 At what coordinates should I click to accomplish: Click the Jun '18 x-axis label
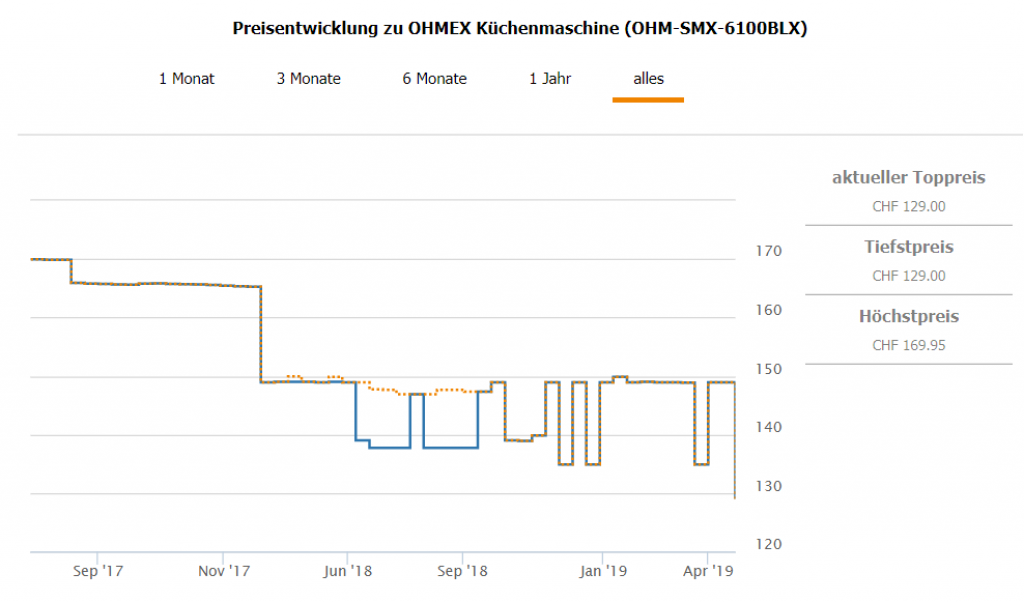[x=348, y=571]
